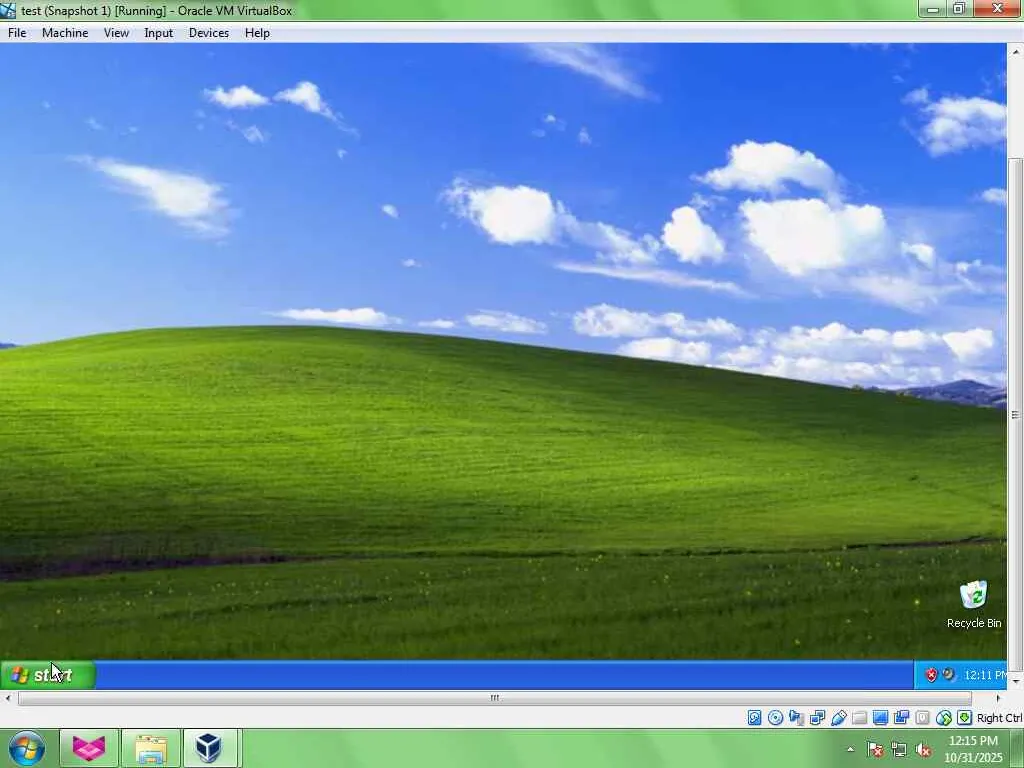The height and width of the screenshot is (768, 1024).
Task: Click the optical disc status icon
Action: coord(775,718)
